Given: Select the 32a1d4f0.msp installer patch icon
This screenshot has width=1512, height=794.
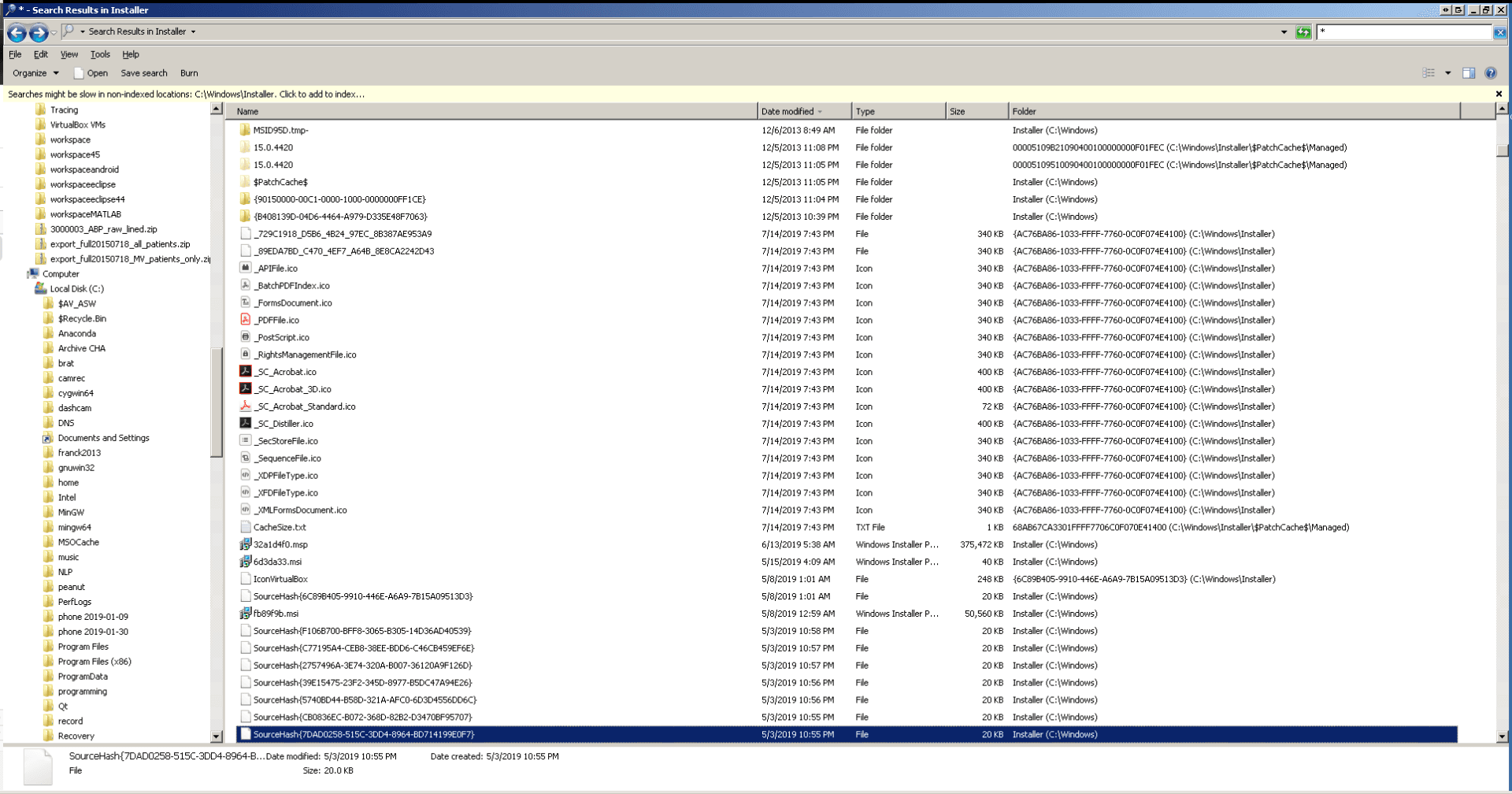Looking at the screenshot, I should [245, 544].
